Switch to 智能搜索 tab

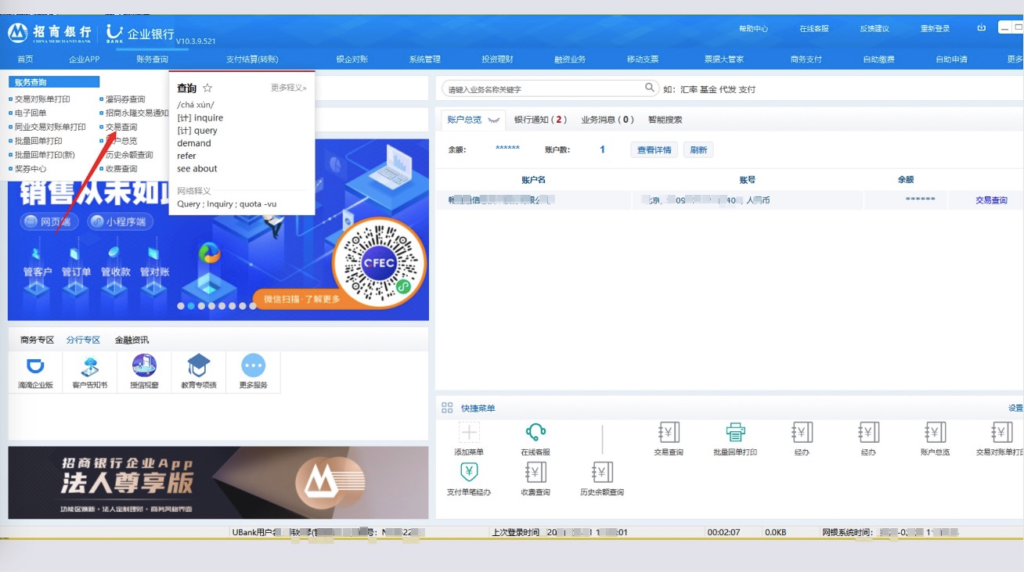(665, 119)
